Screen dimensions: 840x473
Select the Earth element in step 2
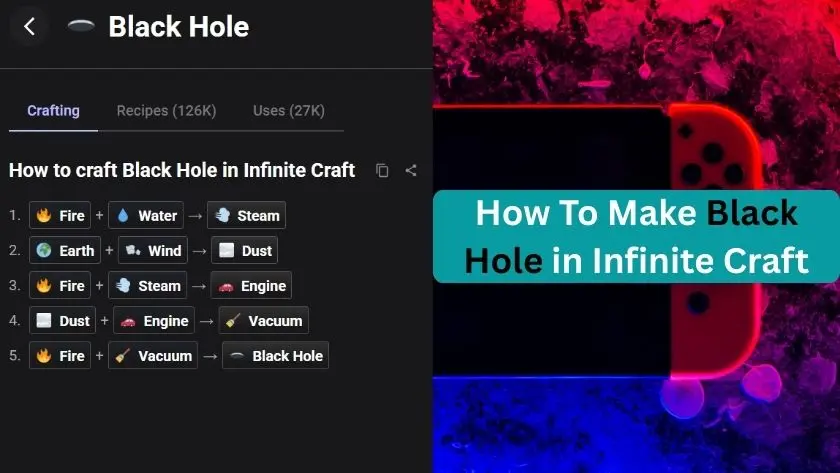point(65,250)
